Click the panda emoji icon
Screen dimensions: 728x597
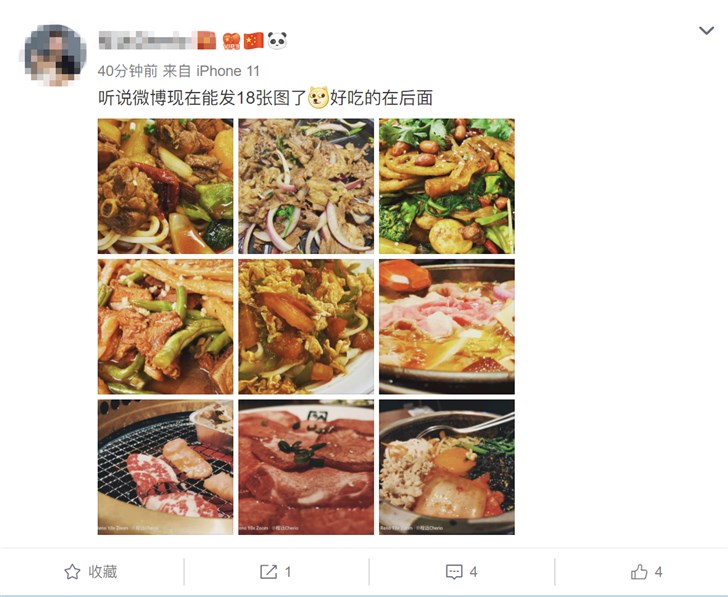click(x=277, y=41)
